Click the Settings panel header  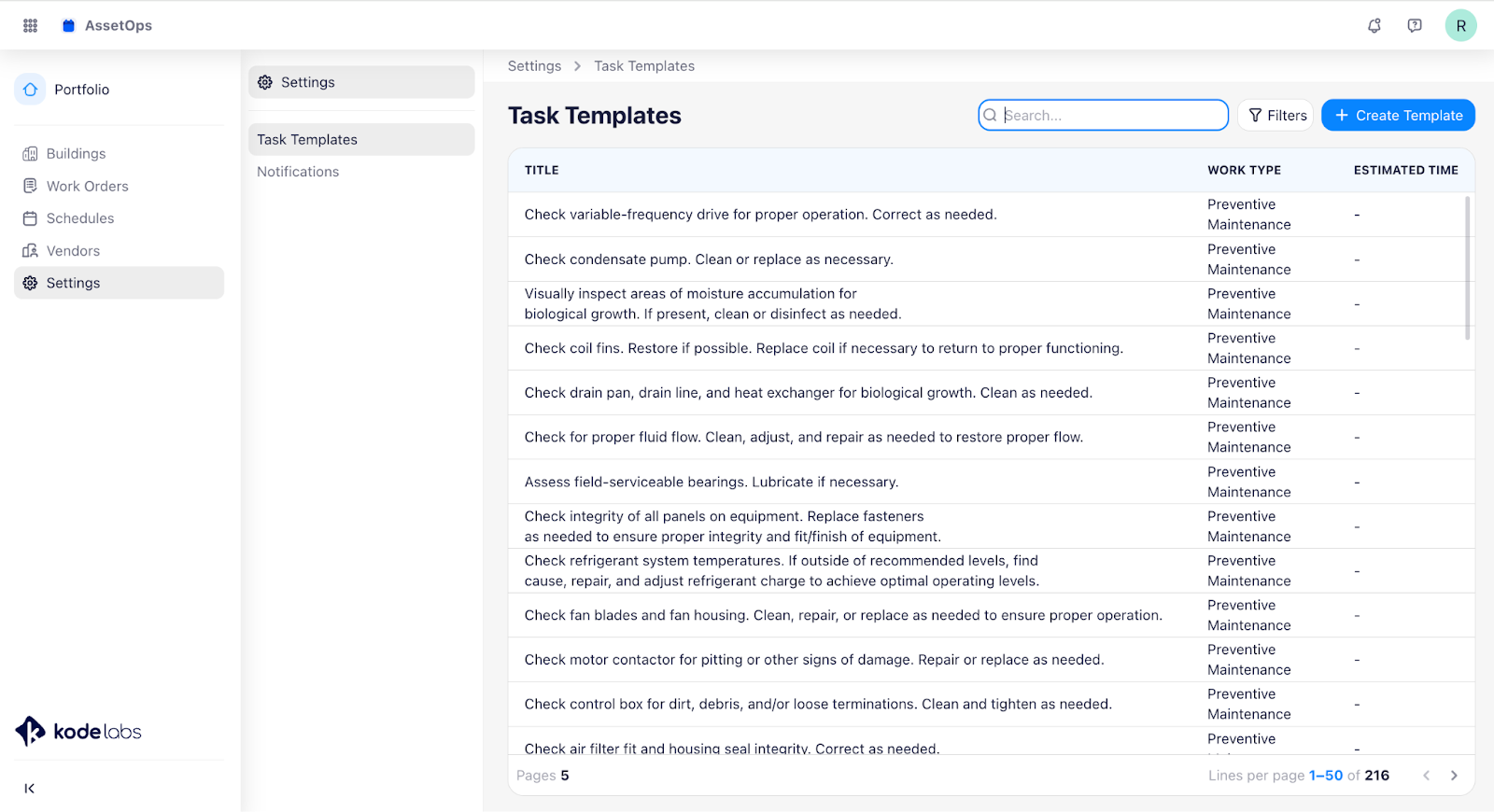pos(361,82)
